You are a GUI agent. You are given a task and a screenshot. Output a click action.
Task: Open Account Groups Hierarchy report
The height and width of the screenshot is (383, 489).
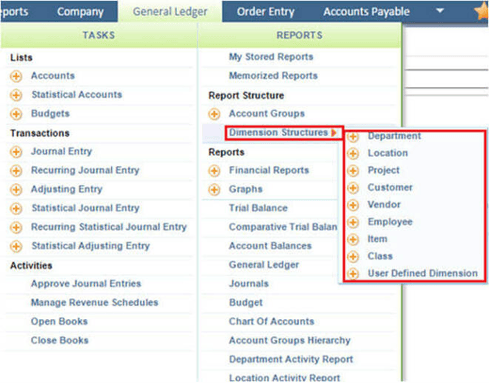[x=289, y=340]
